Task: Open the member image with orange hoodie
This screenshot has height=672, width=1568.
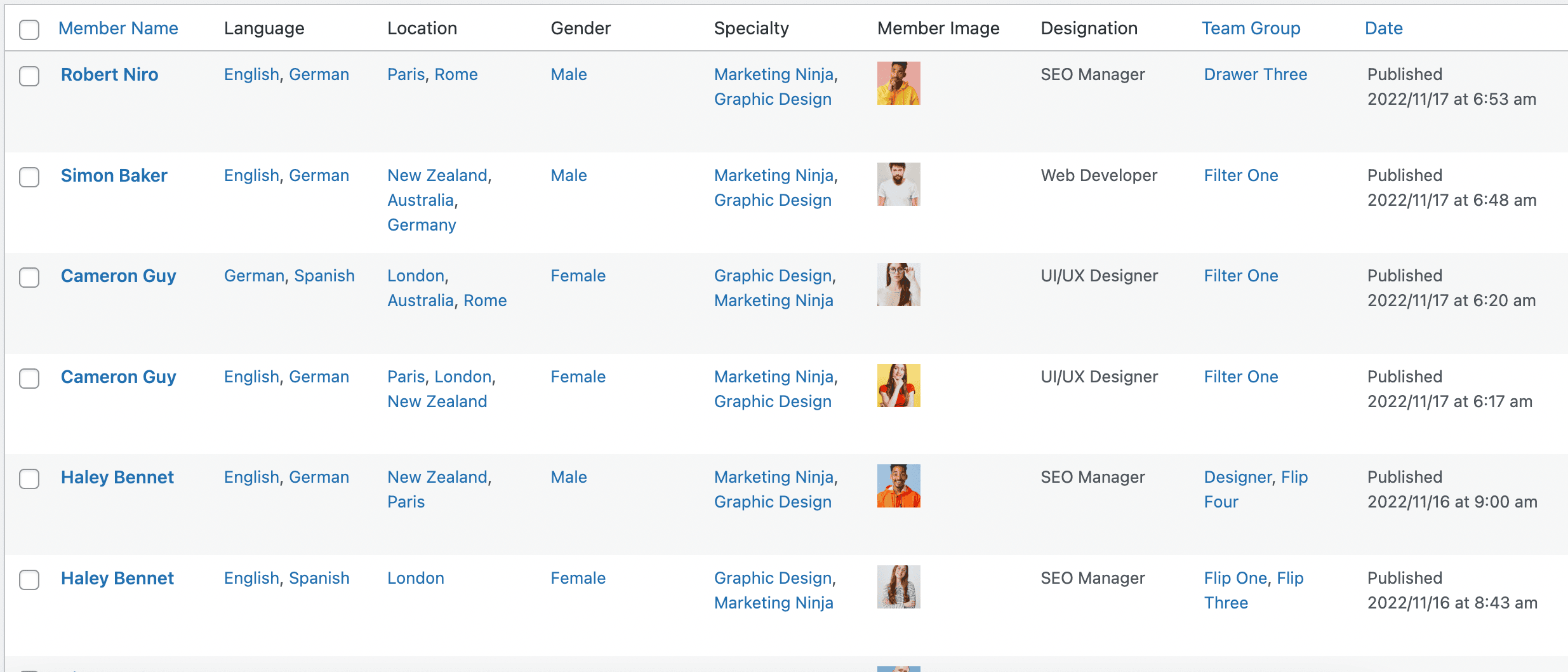Action: click(898, 486)
